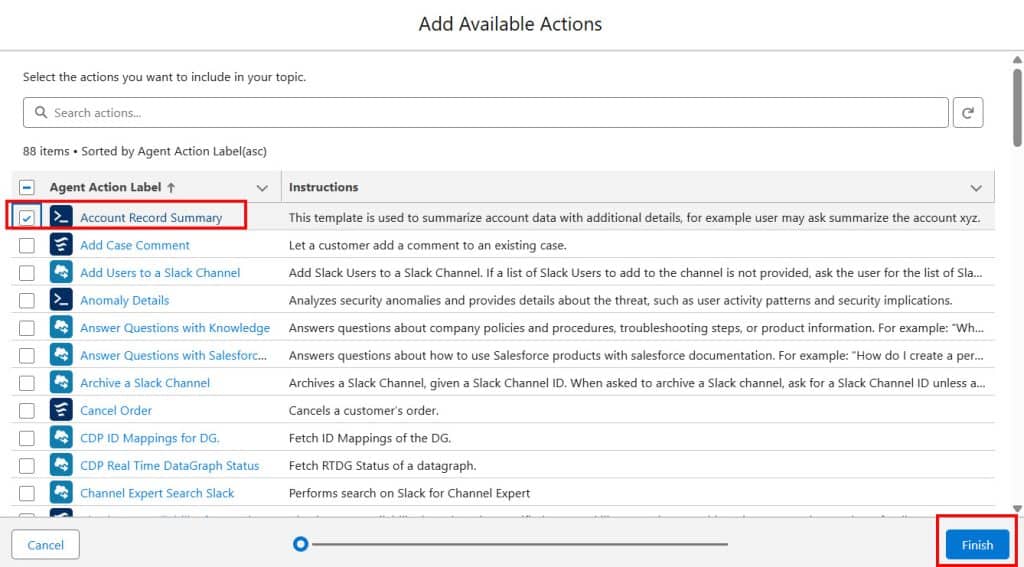Click the Answer Questions with Salesforce icon
The height and width of the screenshot is (567, 1024).
click(61, 355)
